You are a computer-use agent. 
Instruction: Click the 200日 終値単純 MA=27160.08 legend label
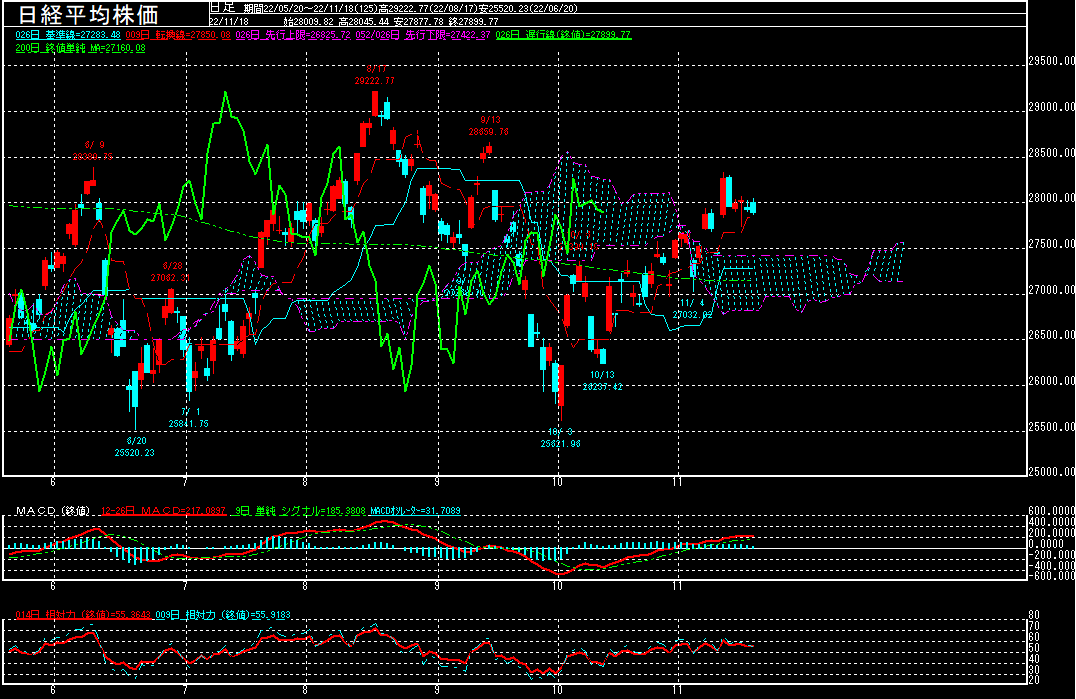(80, 48)
